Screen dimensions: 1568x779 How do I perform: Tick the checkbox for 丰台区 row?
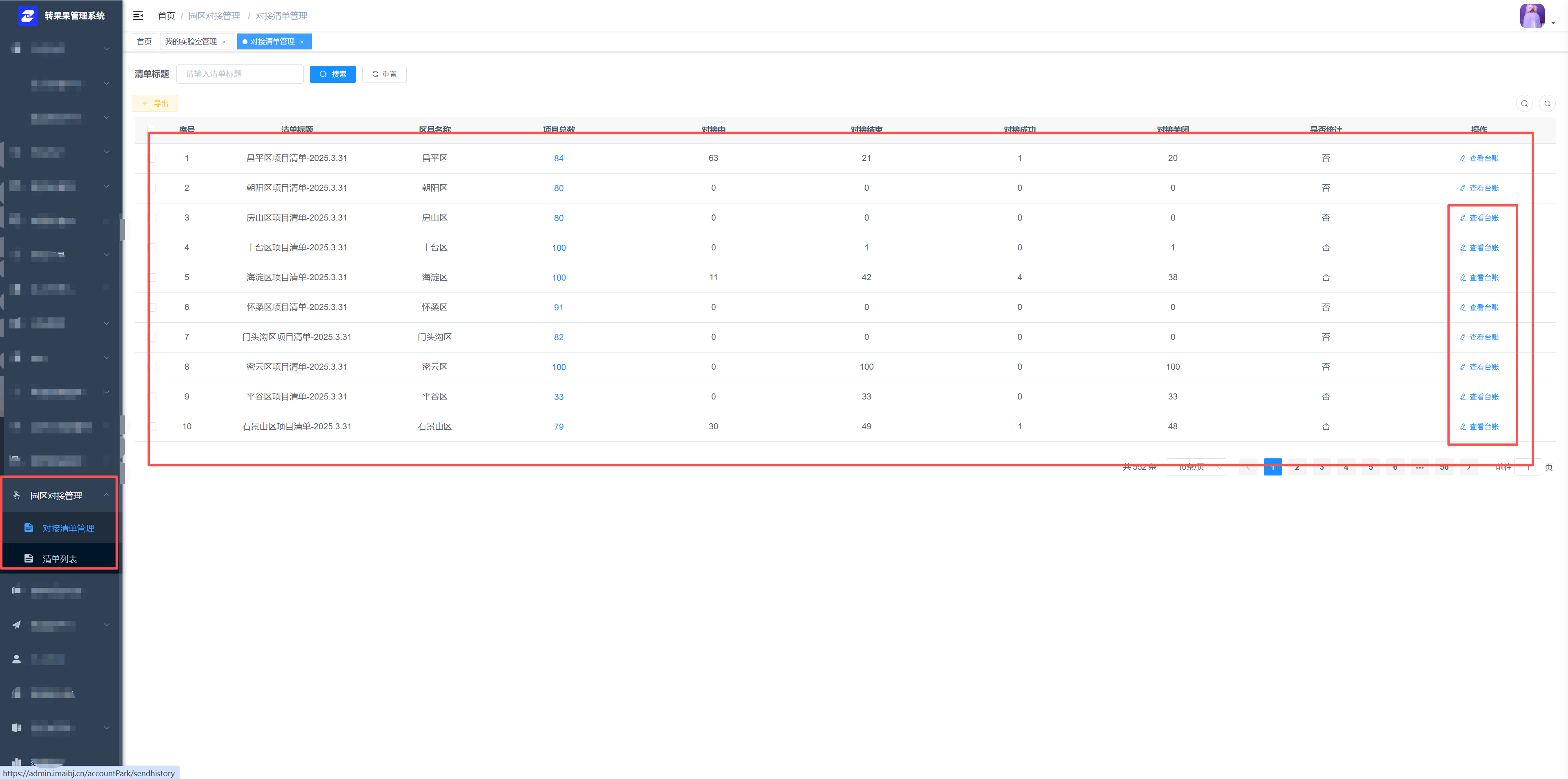[153, 248]
